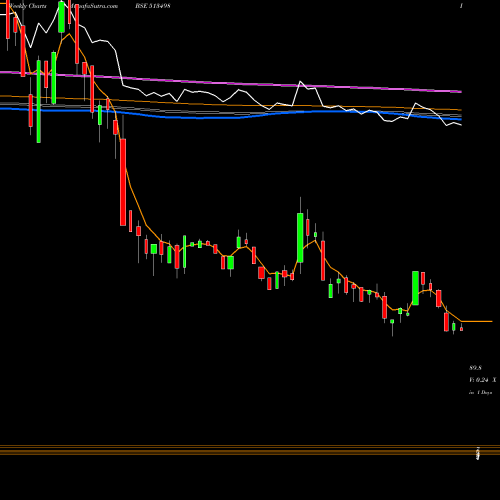Viewport: 500px width, 500px height.
Task: Click the 'V: 0.24 X' volume text
Action: point(483,380)
